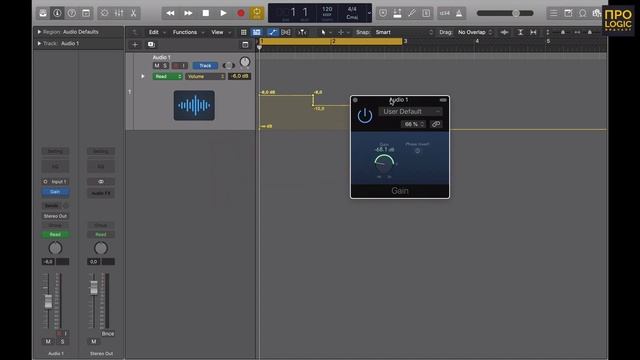
Task: Toggle Phase Invert in Gain plugin
Action: pyautogui.click(x=417, y=151)
